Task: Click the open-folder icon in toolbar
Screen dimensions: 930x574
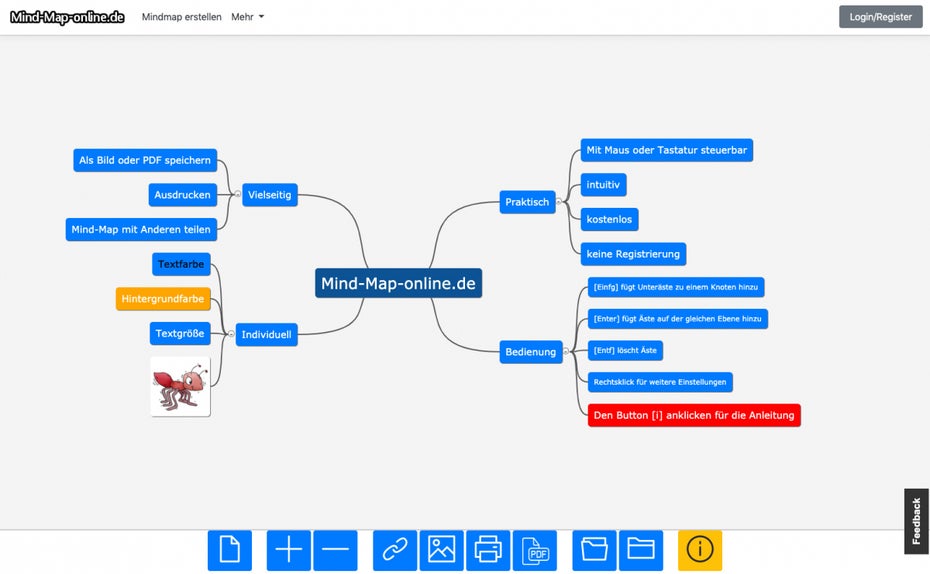Action: (594, 550)
